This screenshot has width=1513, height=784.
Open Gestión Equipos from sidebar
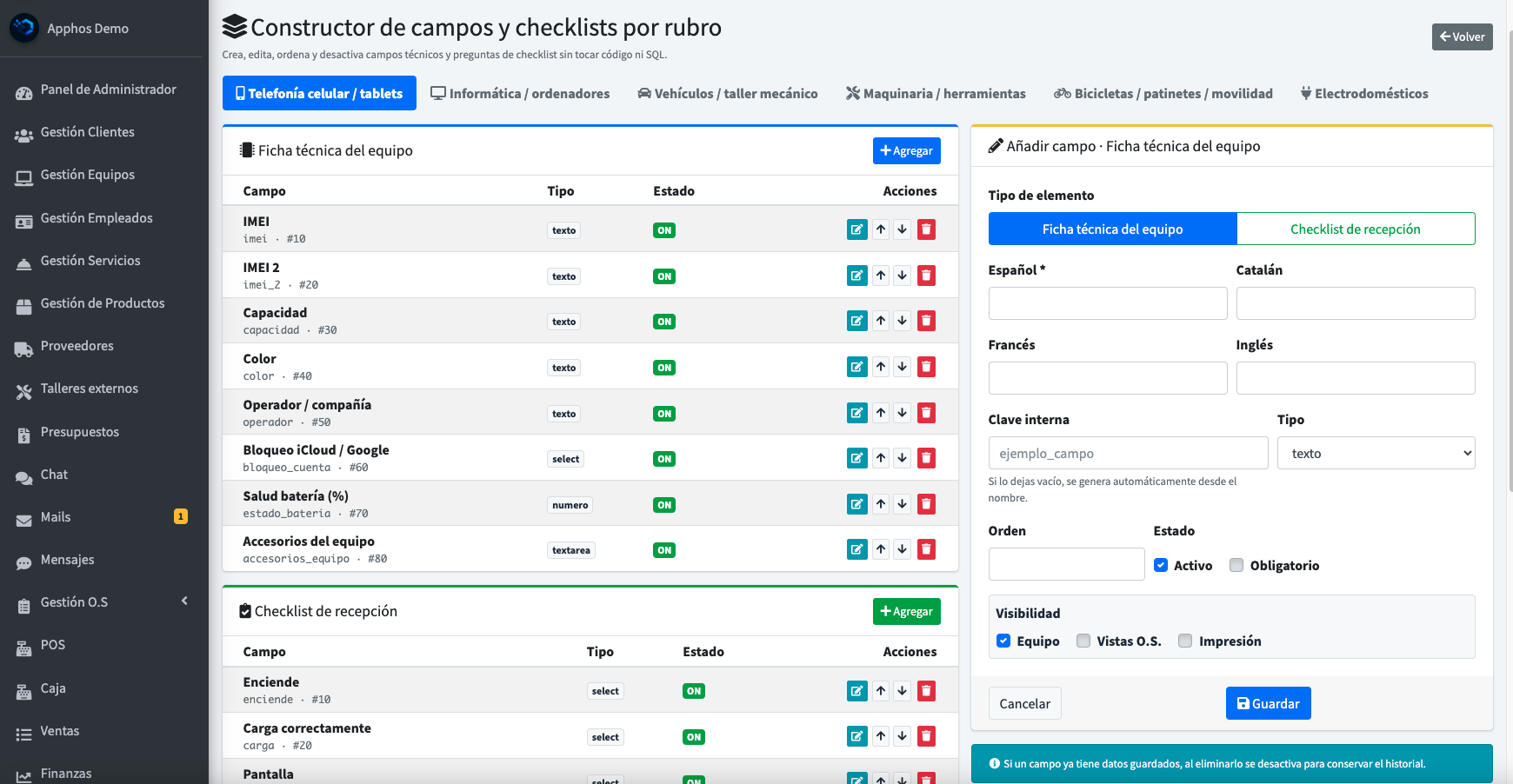(x=104, y=175)
